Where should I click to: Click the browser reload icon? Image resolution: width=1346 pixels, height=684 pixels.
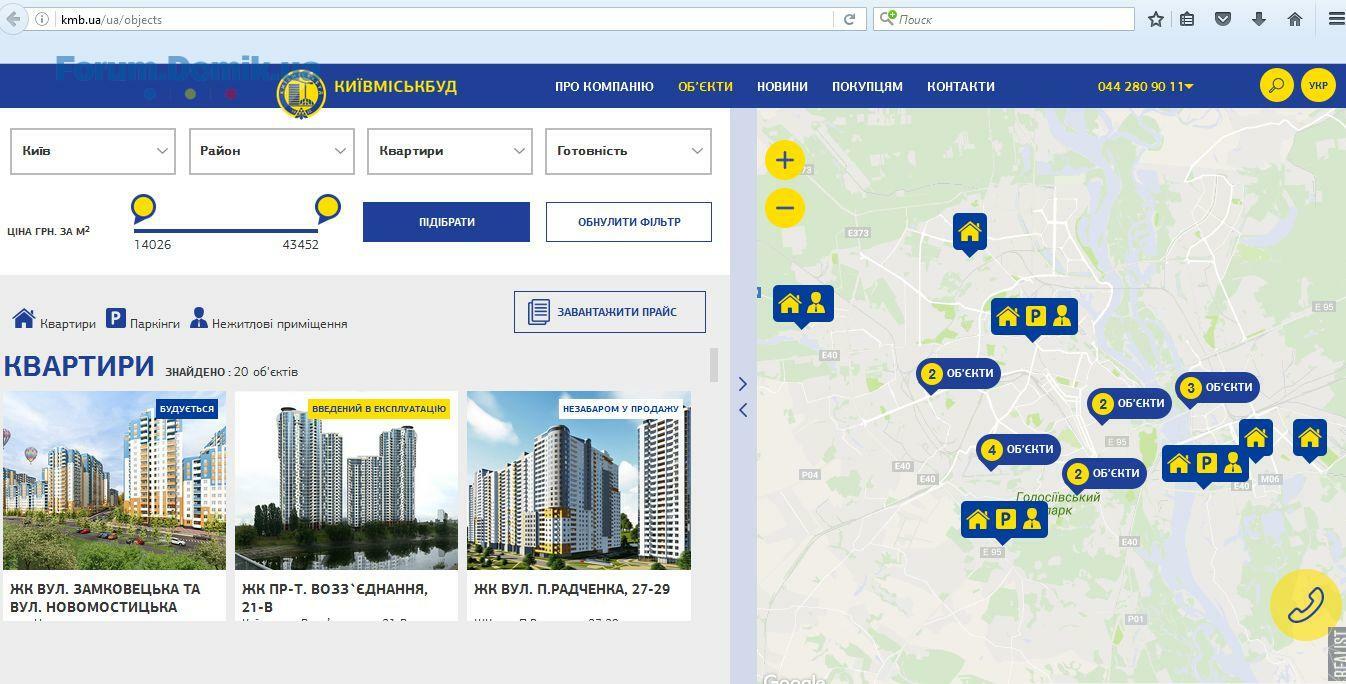click(849, 19)
